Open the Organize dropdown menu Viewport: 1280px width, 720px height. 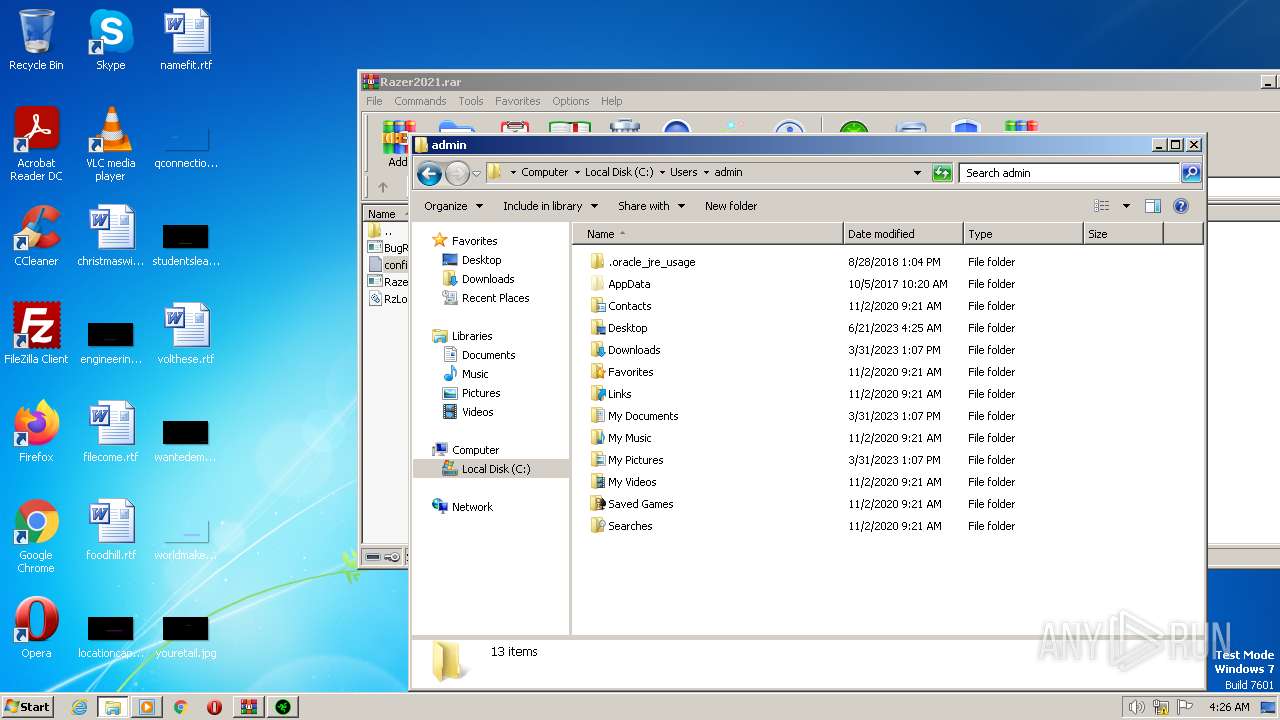pyautogui.click(x=453, y=206)
